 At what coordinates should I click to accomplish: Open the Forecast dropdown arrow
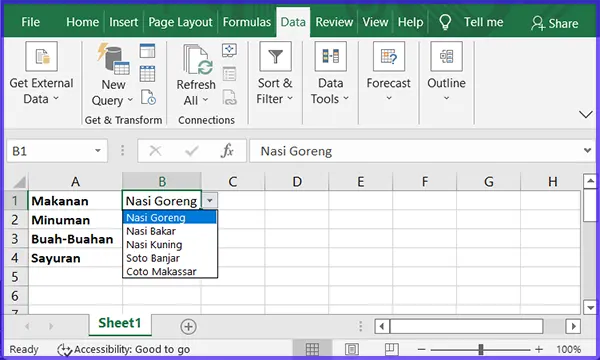389,98
